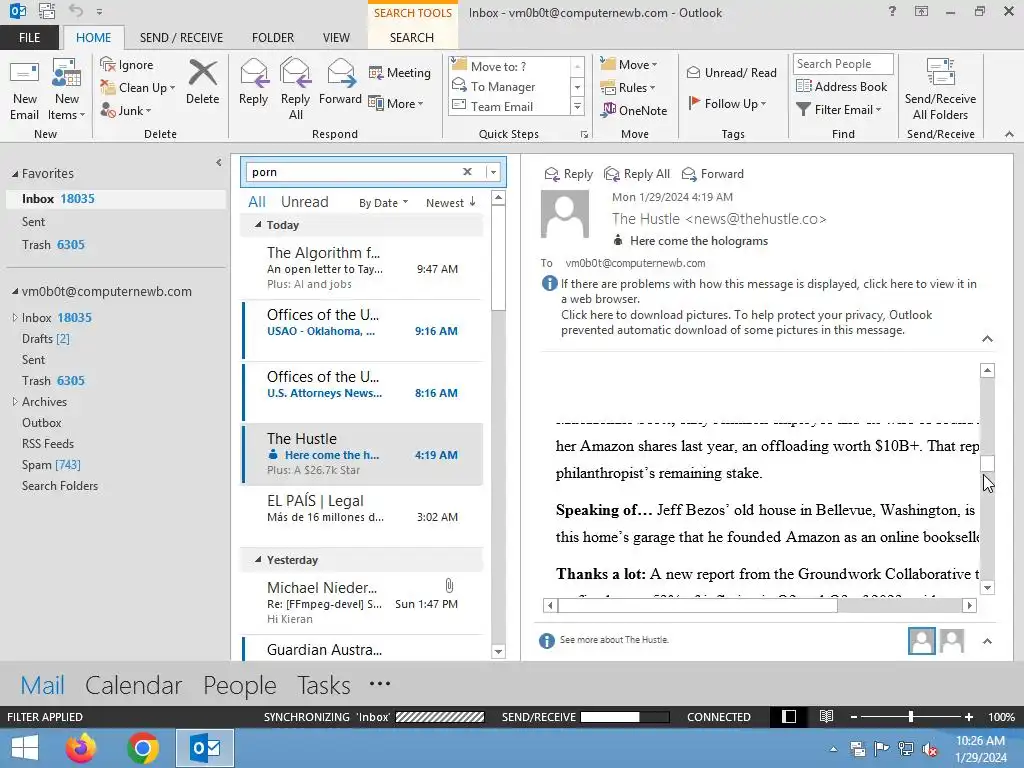Expand the Archives folder
This screenshot has height=768, width=1024.
[x=14, y=402]
